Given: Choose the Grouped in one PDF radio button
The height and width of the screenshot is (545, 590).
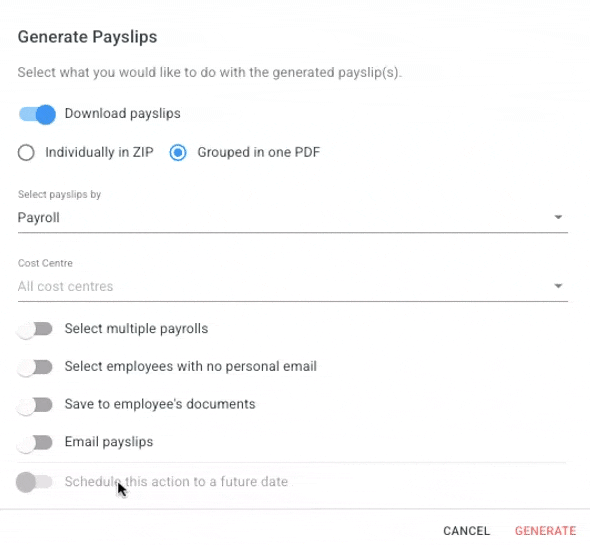Looking at the screenshot, I should coord(178,152).
